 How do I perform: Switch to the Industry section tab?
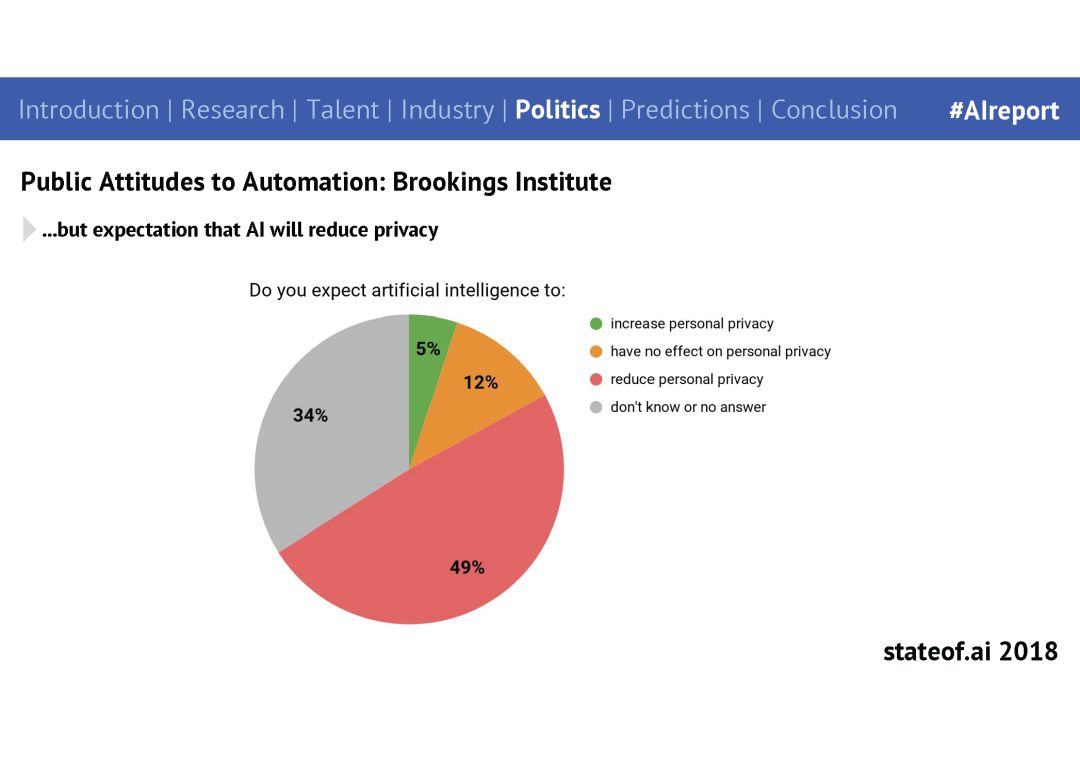click(448, 110)
